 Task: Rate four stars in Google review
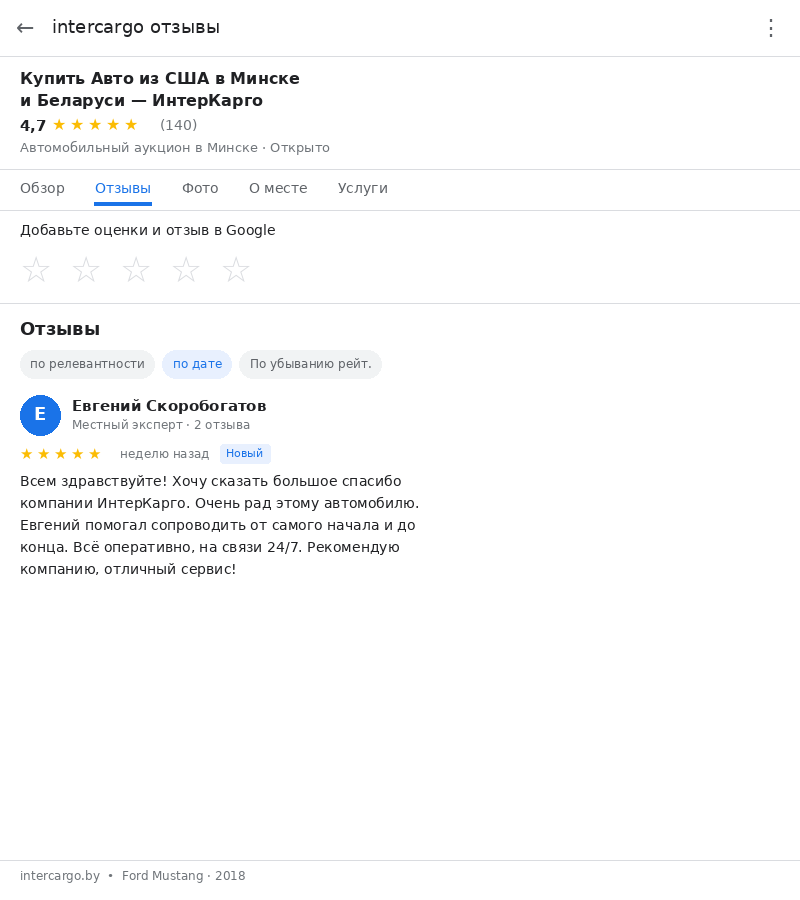(186, 270)
